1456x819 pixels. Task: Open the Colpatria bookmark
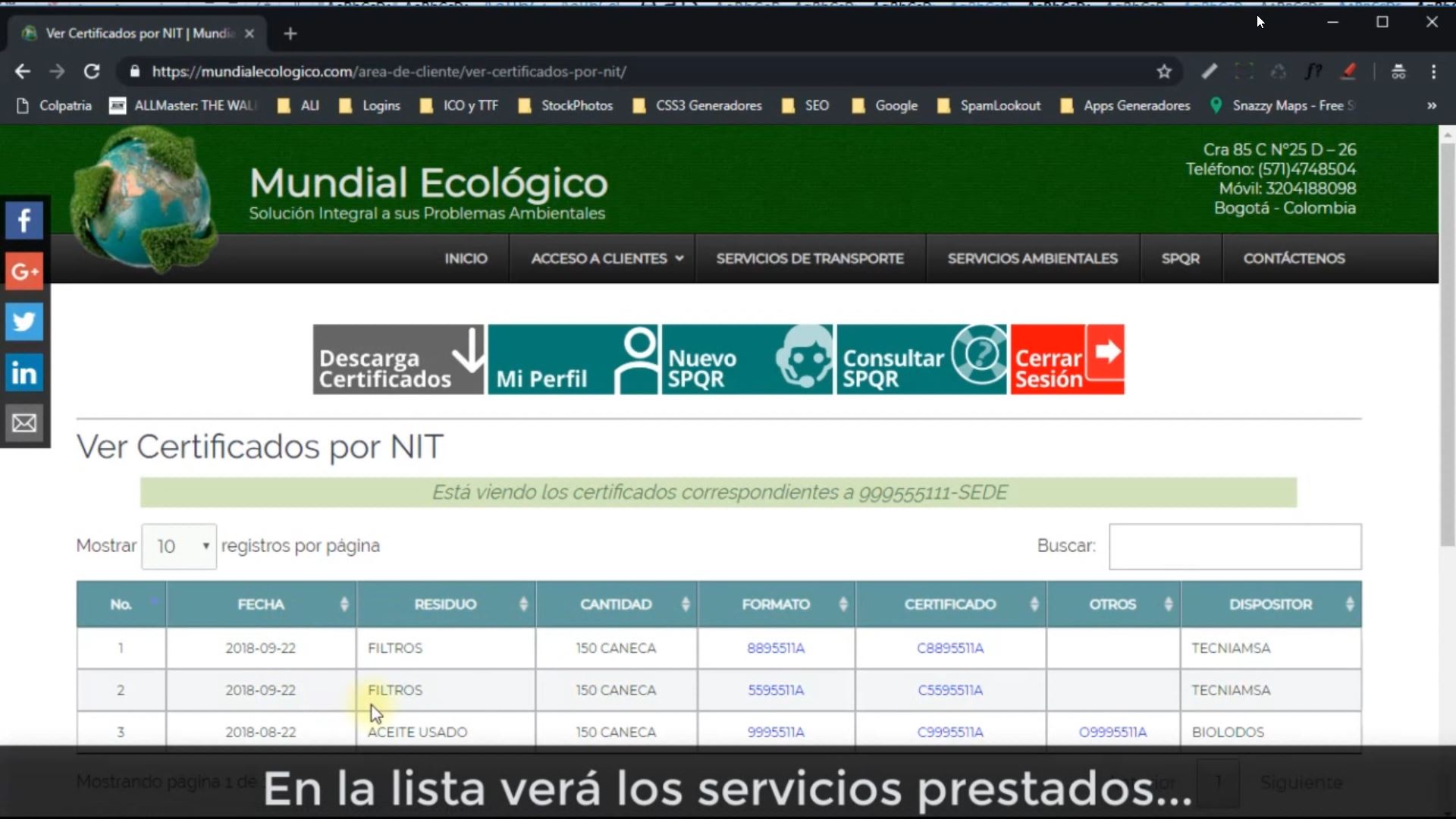click(x=53, y=105)
